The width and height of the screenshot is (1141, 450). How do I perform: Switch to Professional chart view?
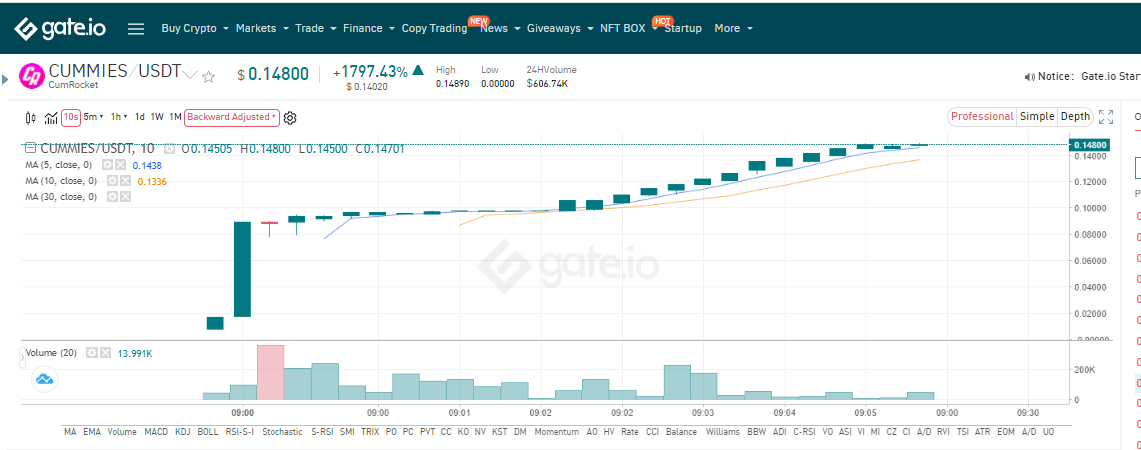click(982, 117)
